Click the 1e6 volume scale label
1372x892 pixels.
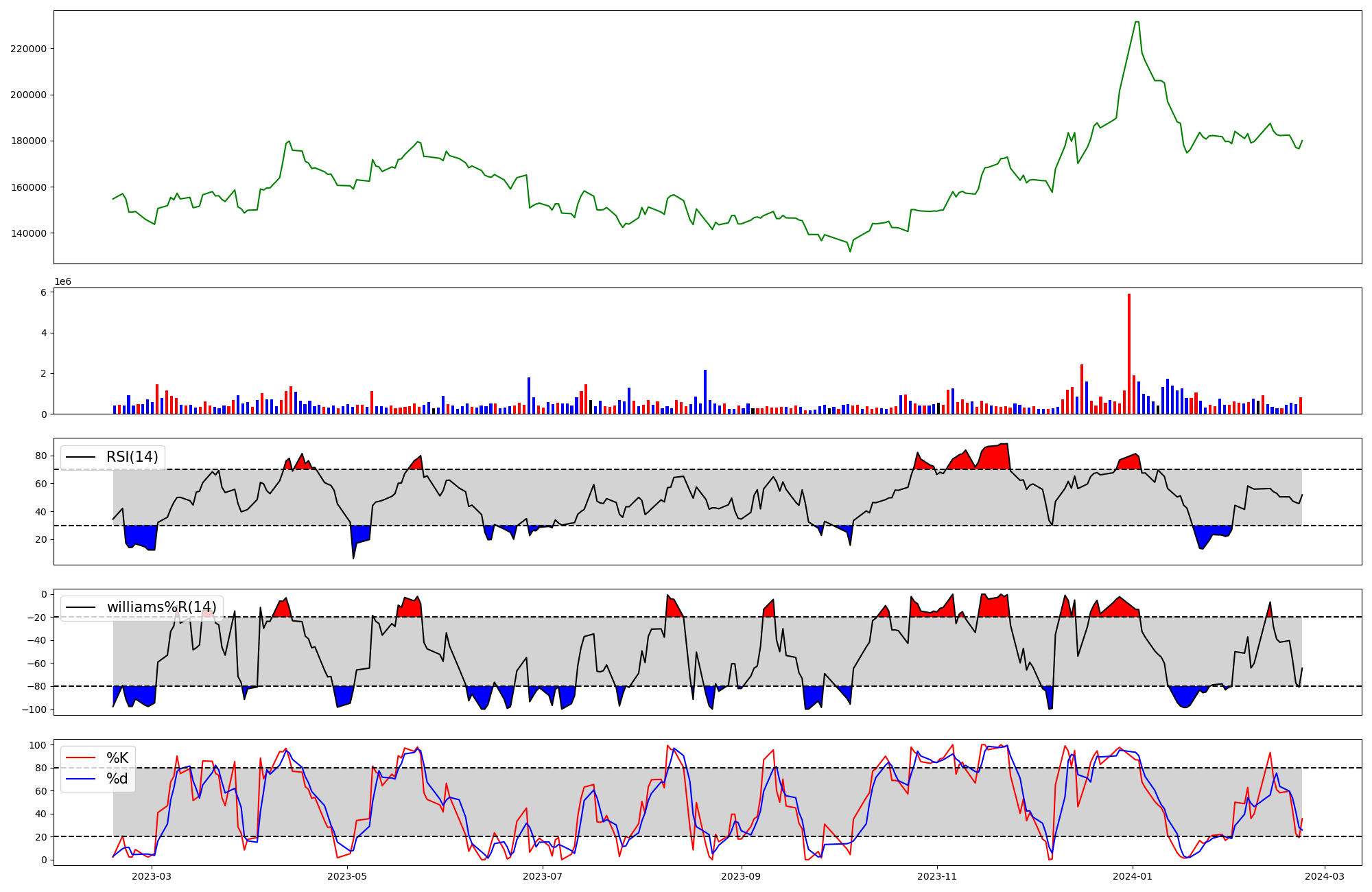pos(62,282)
